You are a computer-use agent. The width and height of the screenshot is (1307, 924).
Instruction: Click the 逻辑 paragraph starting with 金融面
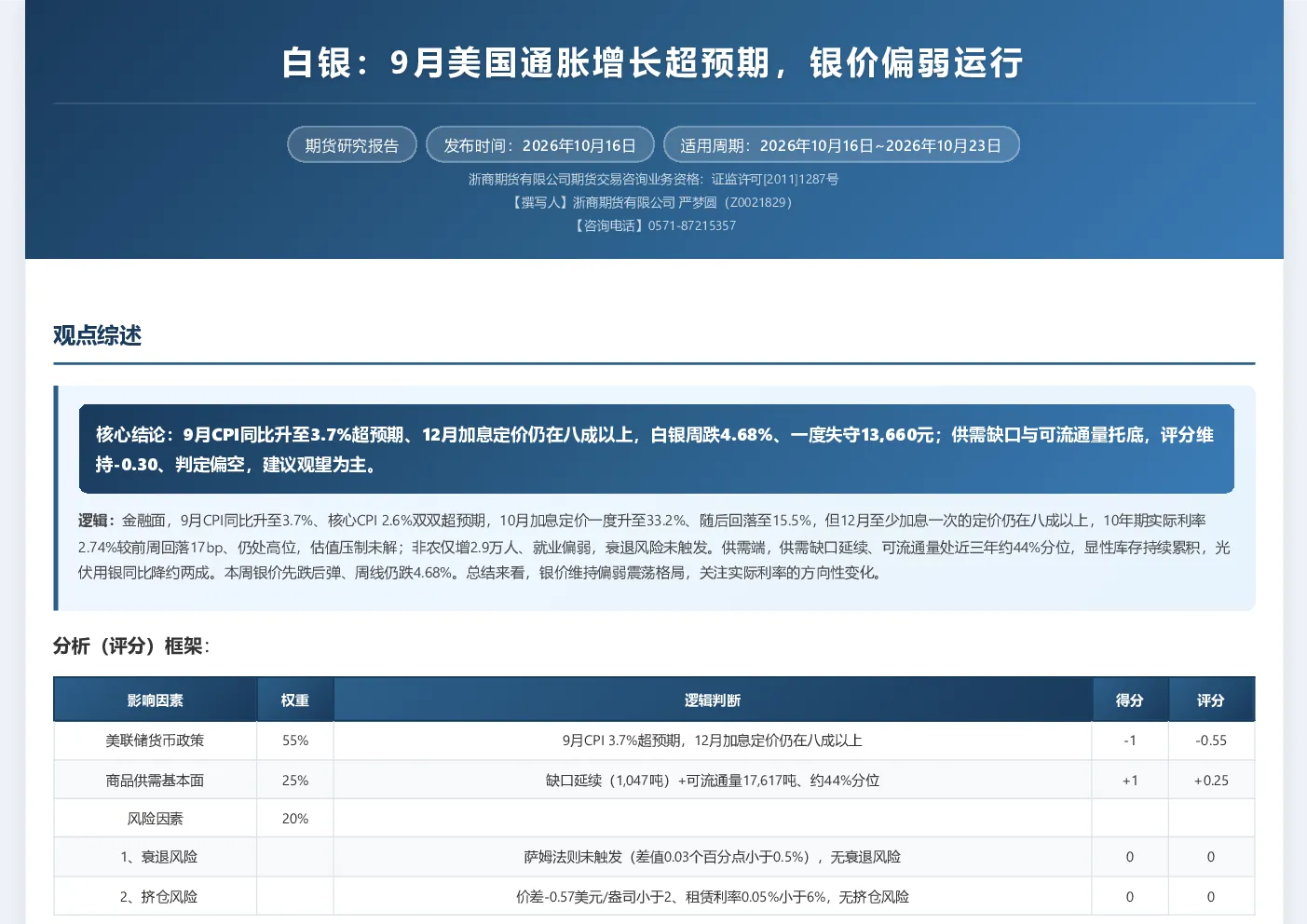656,547
